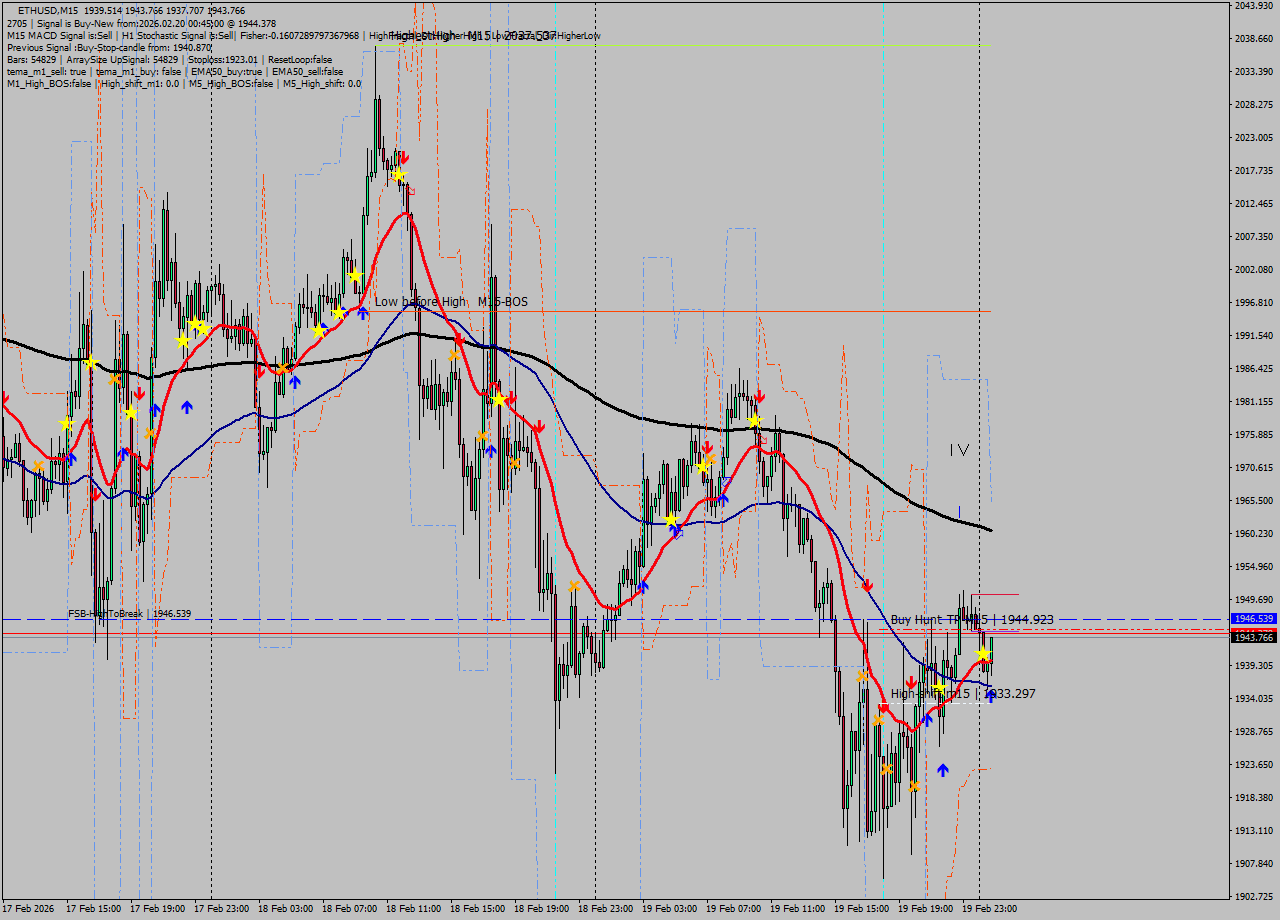Click the 2043.930 value on the price scale
1280x920 pixels.
point(1253,6)
